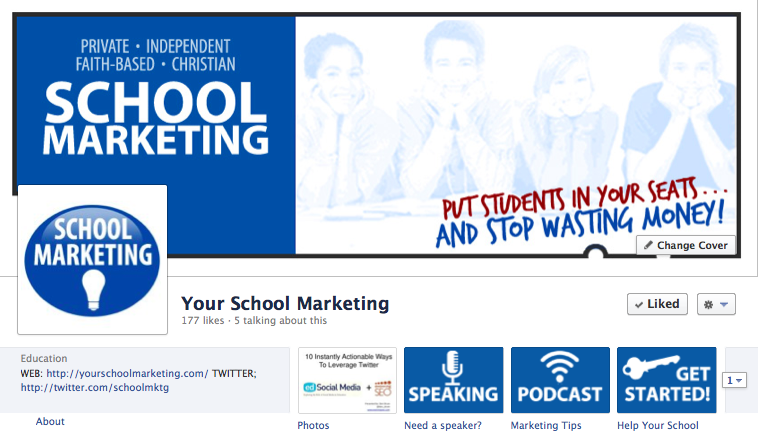Click the School Marketing cover photo
The height and width of the screenshot is (441, 758).
click(x=377, y=135)
